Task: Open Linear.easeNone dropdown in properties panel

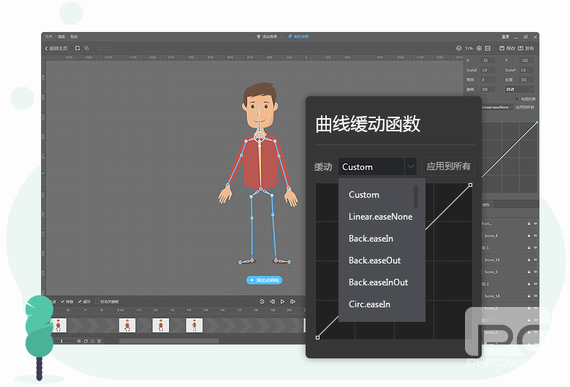Action: [497, 107]
